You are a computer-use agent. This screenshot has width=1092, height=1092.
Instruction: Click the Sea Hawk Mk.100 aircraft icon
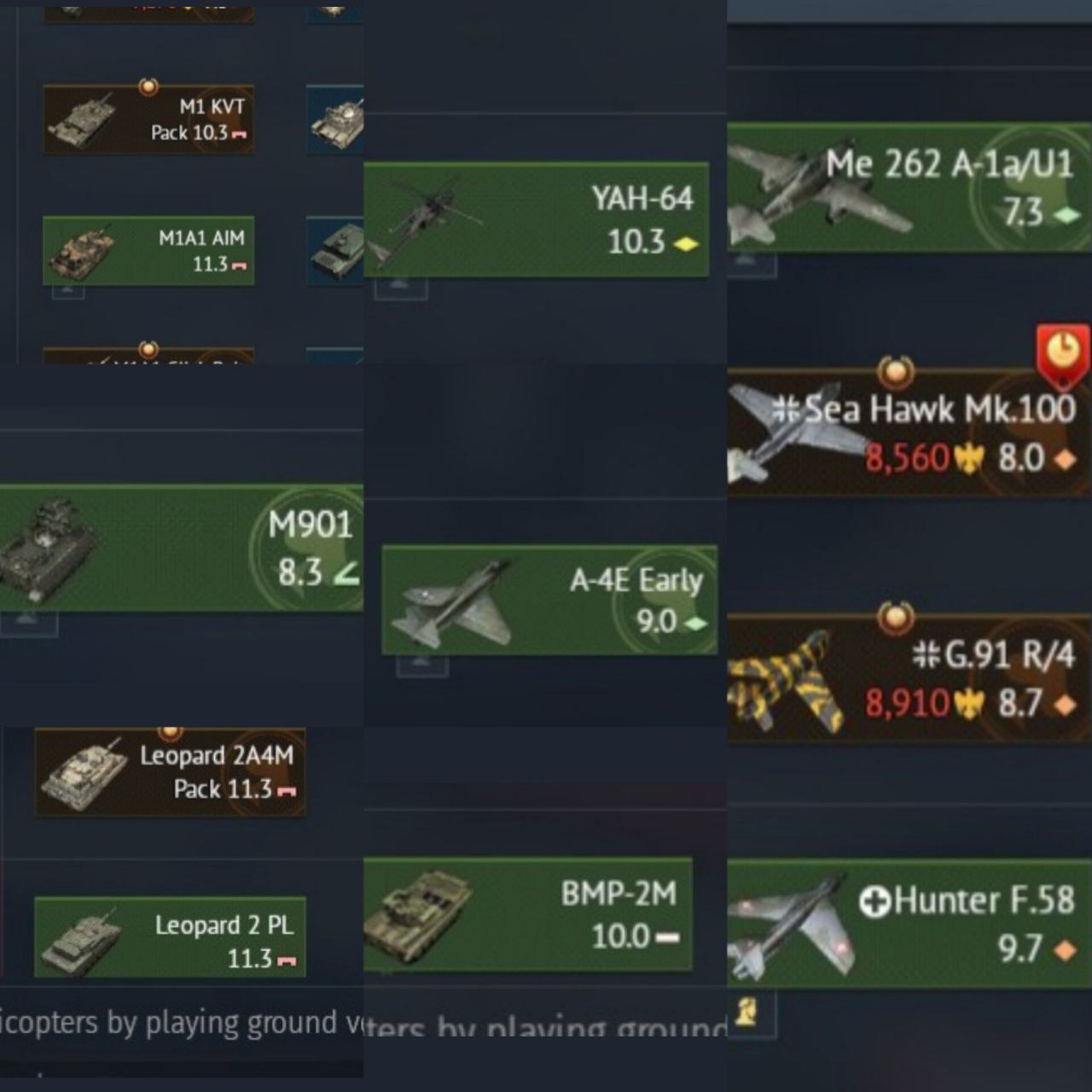click(x=793, y=433)
